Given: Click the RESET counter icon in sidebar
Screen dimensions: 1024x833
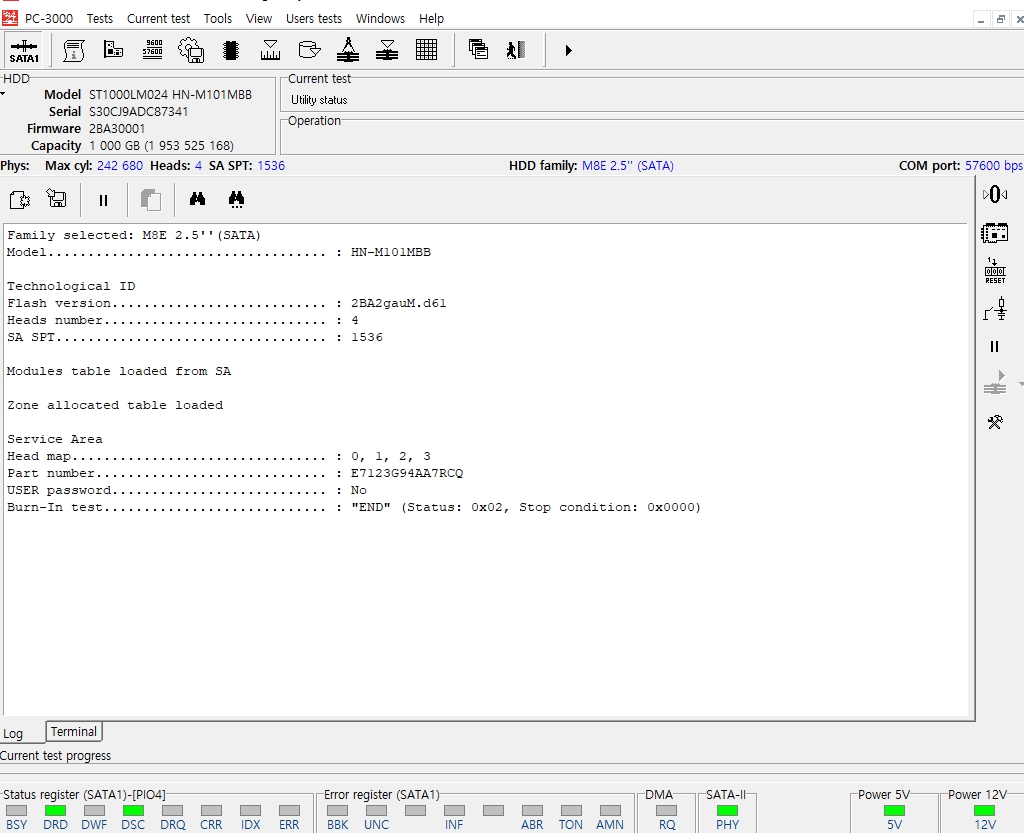Looking at the screenshot, I should [x=994, y=271].
